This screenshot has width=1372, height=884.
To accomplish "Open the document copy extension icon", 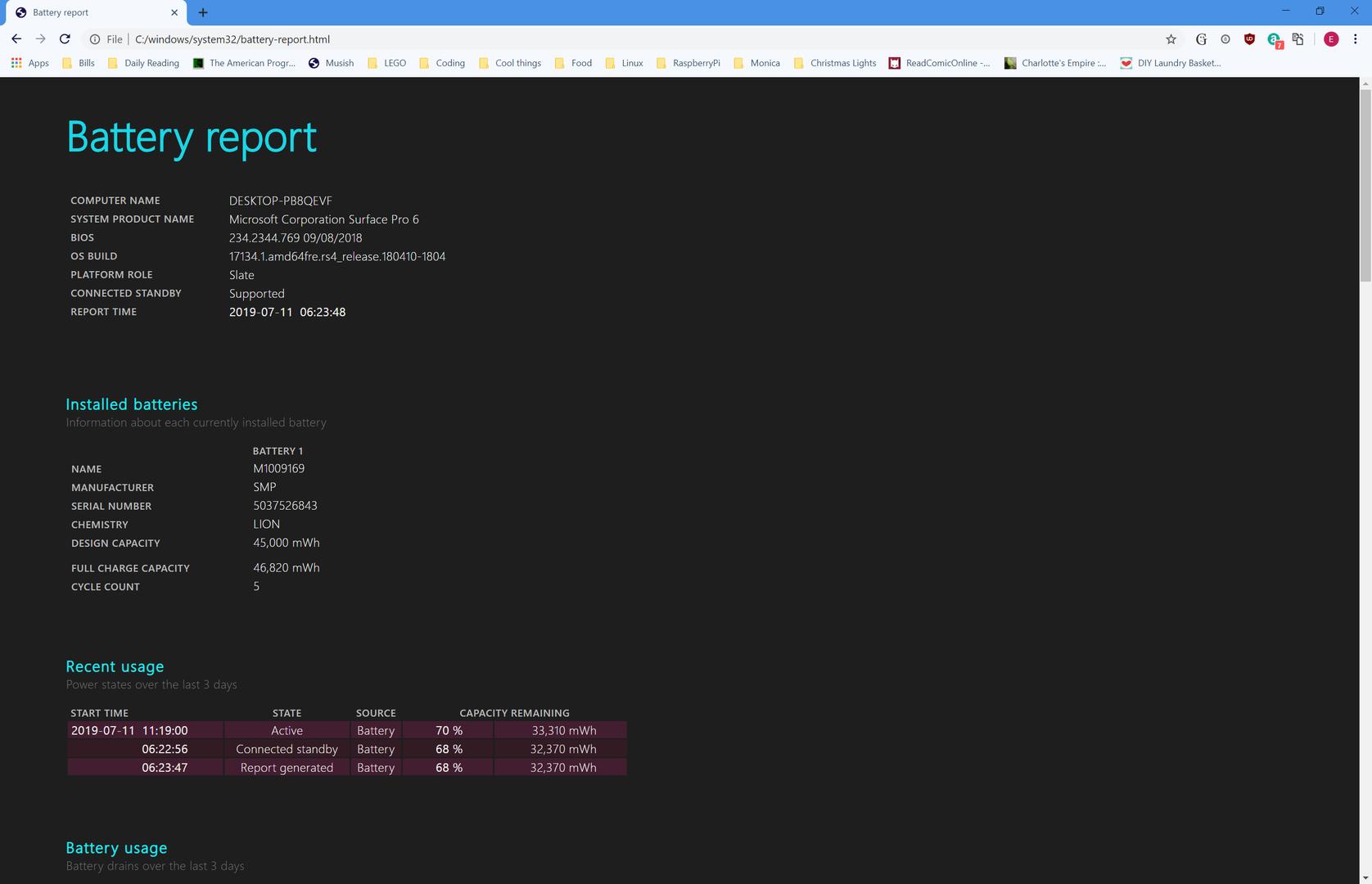I will tap(1298, 39).
